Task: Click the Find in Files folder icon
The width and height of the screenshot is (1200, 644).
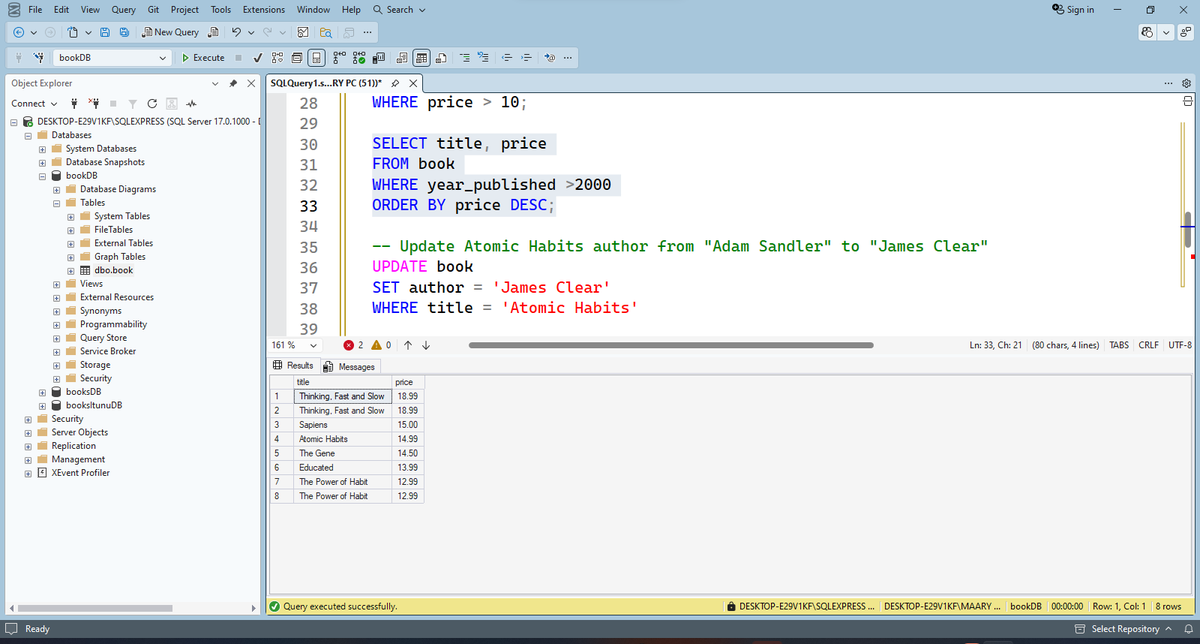Action: (326, 32)
